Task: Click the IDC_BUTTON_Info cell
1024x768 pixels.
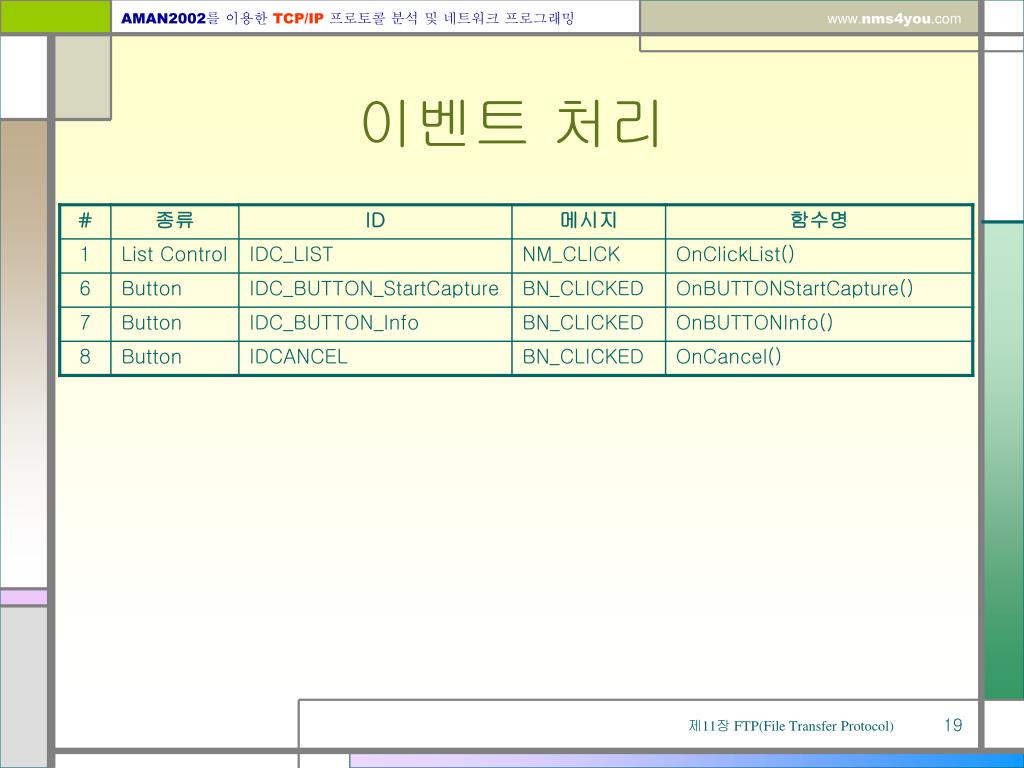Action: pyautogui.click(x=375, y=323)
